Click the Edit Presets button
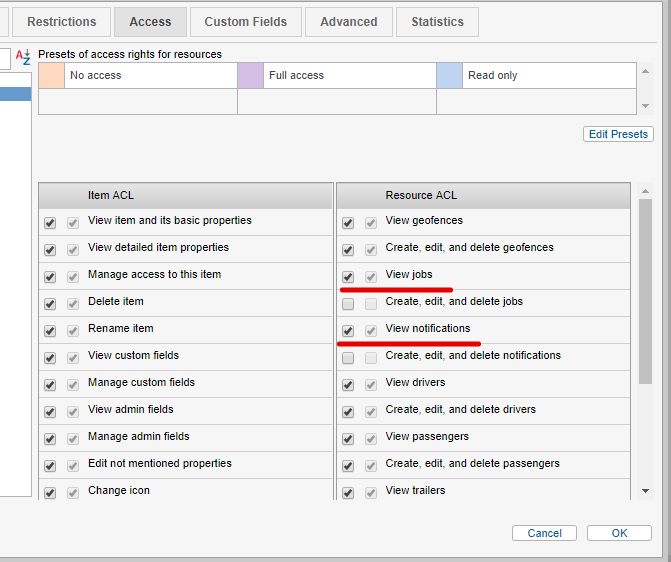671x562 pixels. point(618,134)
